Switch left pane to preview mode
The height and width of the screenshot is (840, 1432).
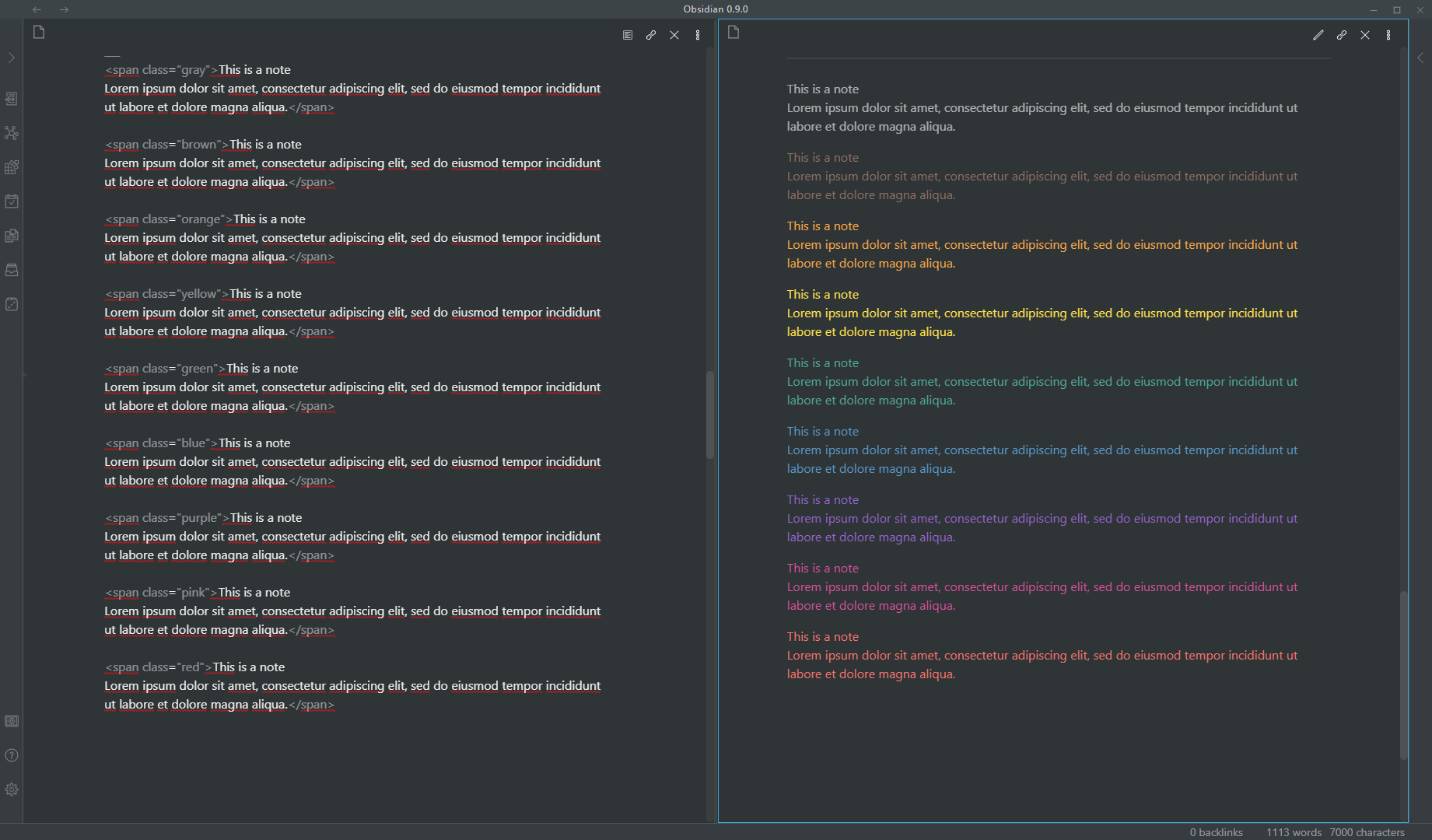628,35
